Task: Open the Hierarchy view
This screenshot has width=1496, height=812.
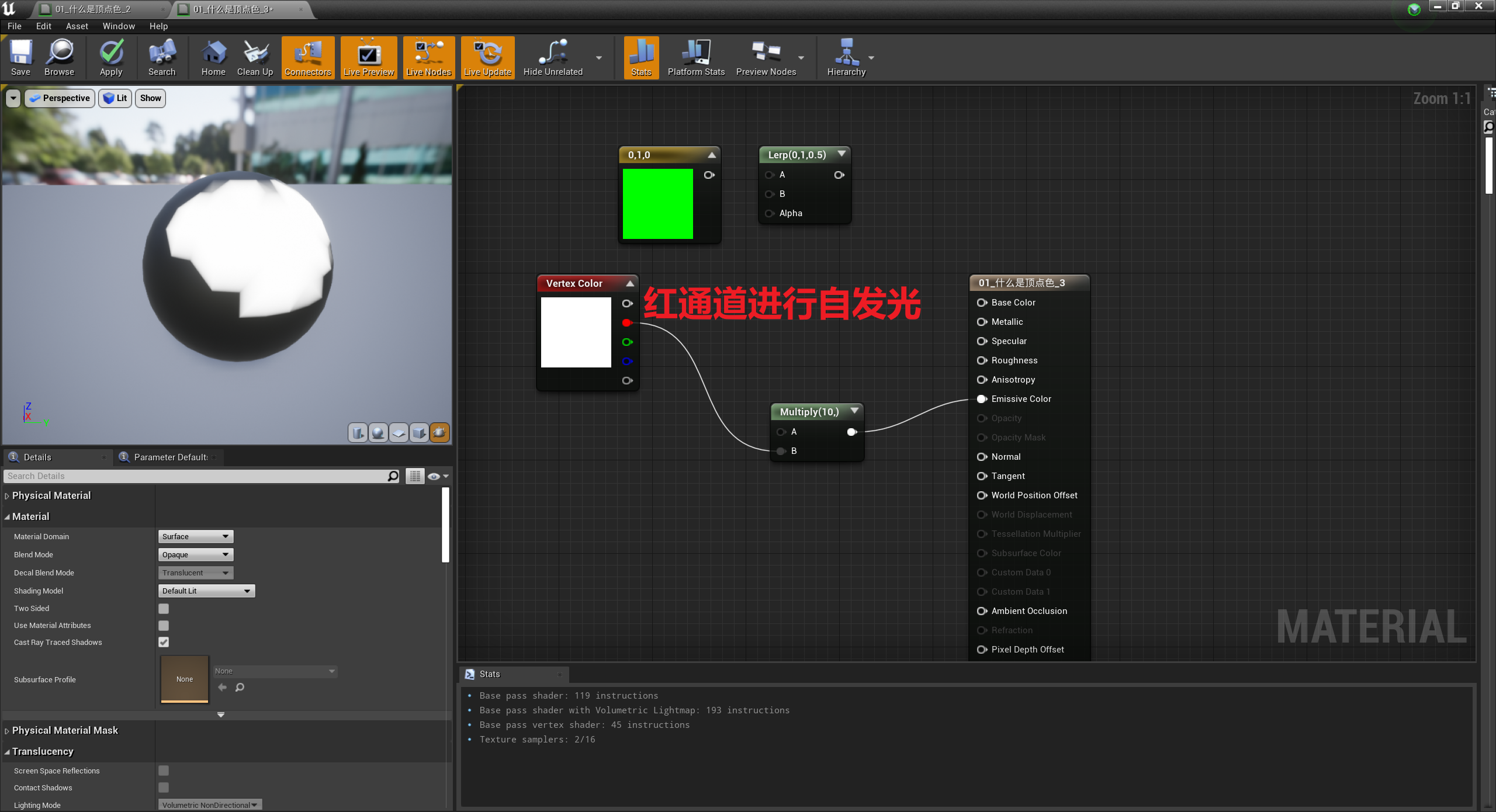Action: tap(847, 57)
